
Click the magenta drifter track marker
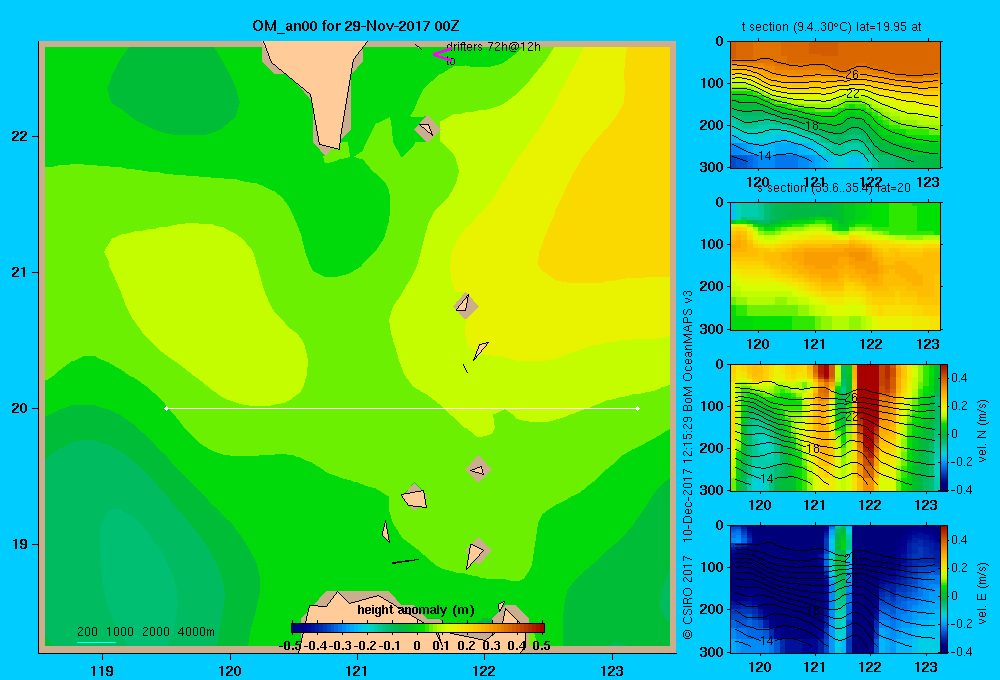coord(442,54)
